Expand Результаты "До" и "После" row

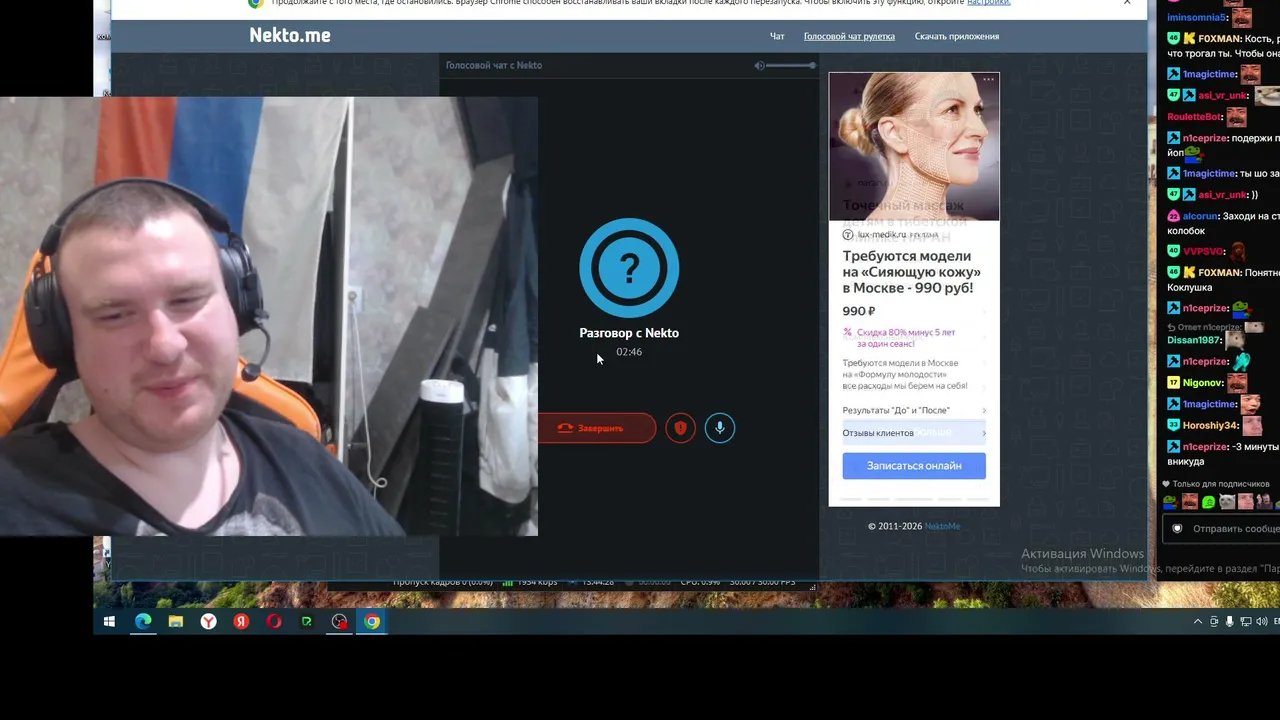tap(914, 410)
